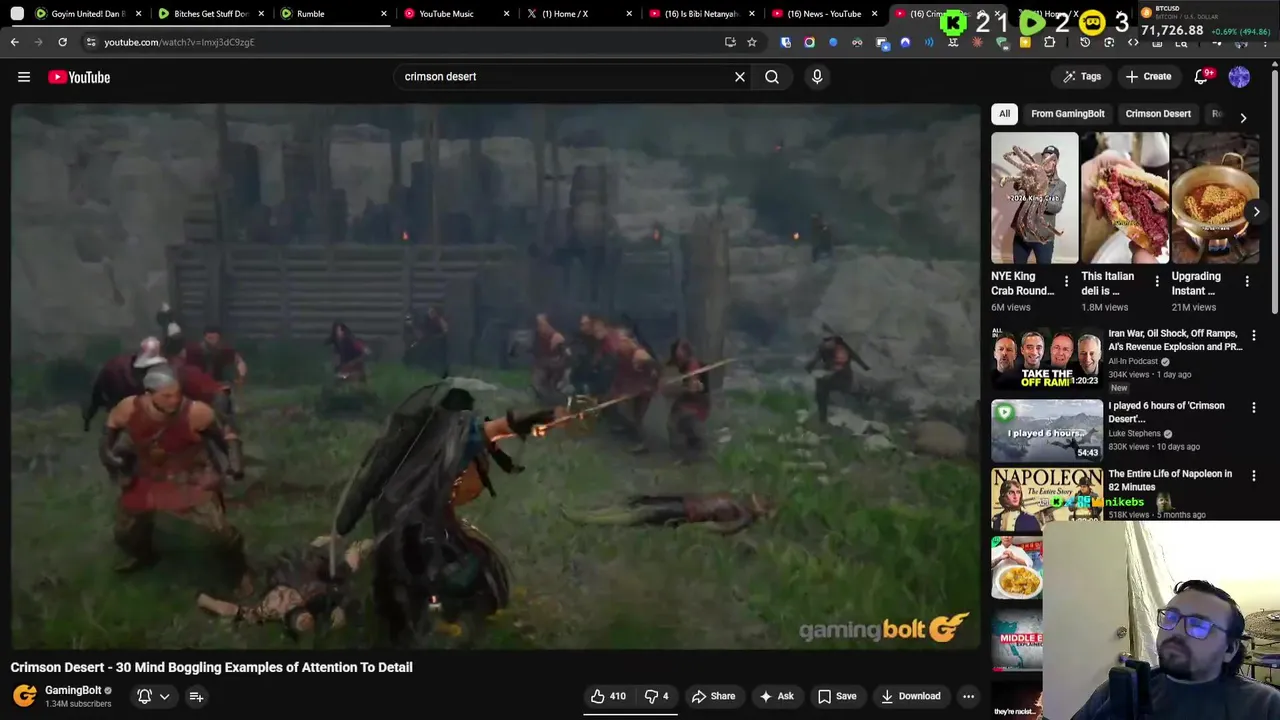
Task: Open the account avatar menu
Action: coord(1239,77)
